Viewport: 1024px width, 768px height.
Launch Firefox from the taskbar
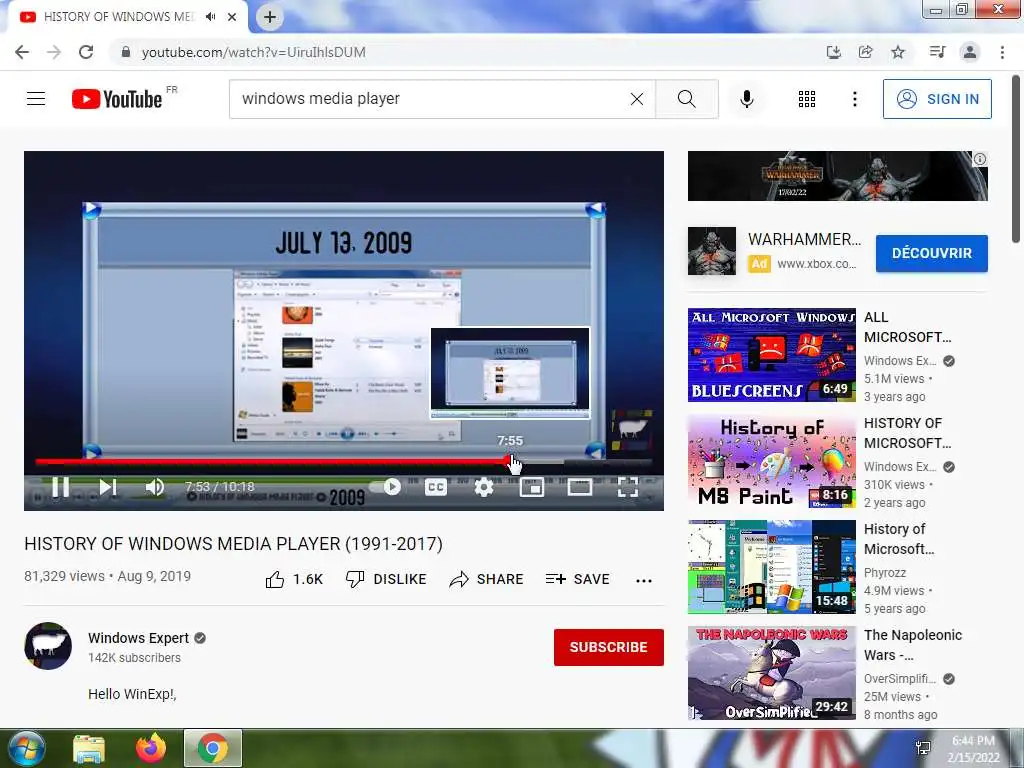151,748
